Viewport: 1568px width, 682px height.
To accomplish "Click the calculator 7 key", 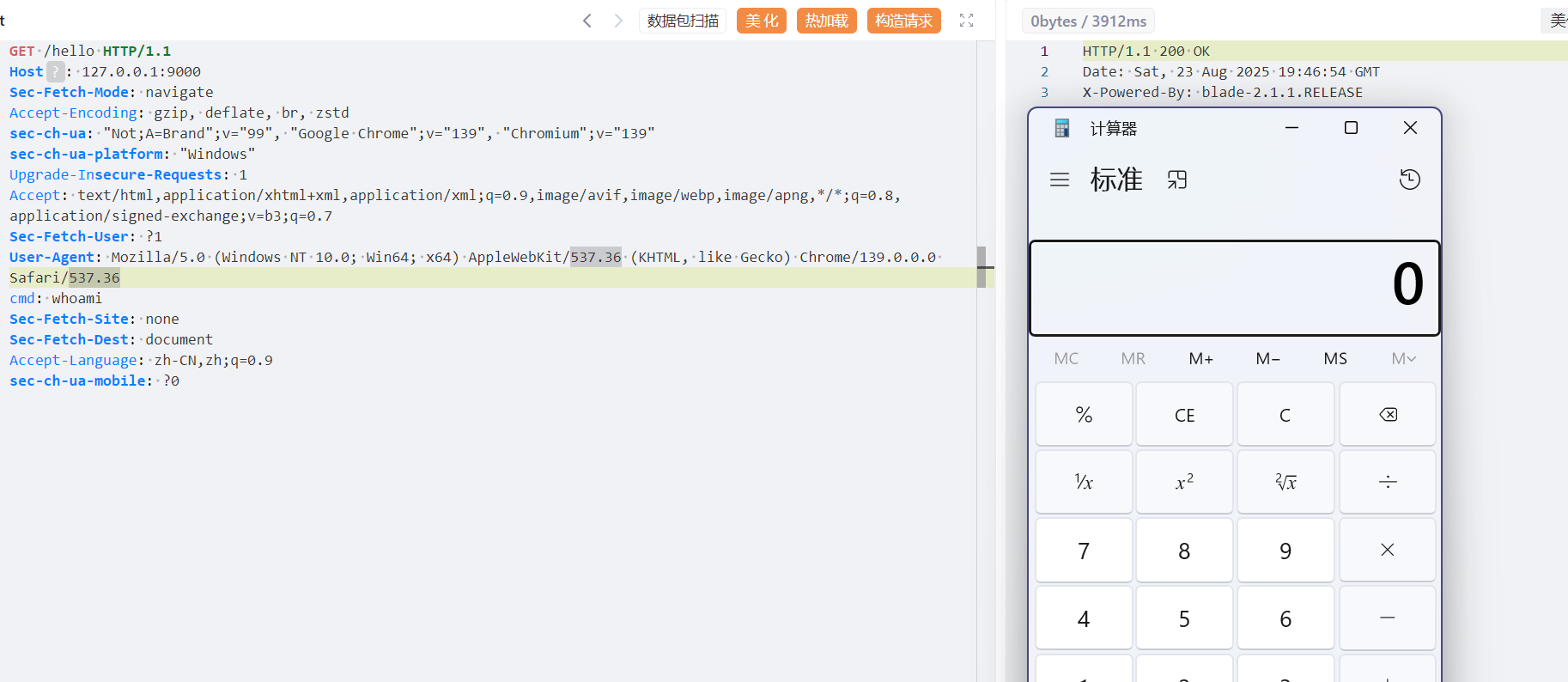I will 1084,551.
